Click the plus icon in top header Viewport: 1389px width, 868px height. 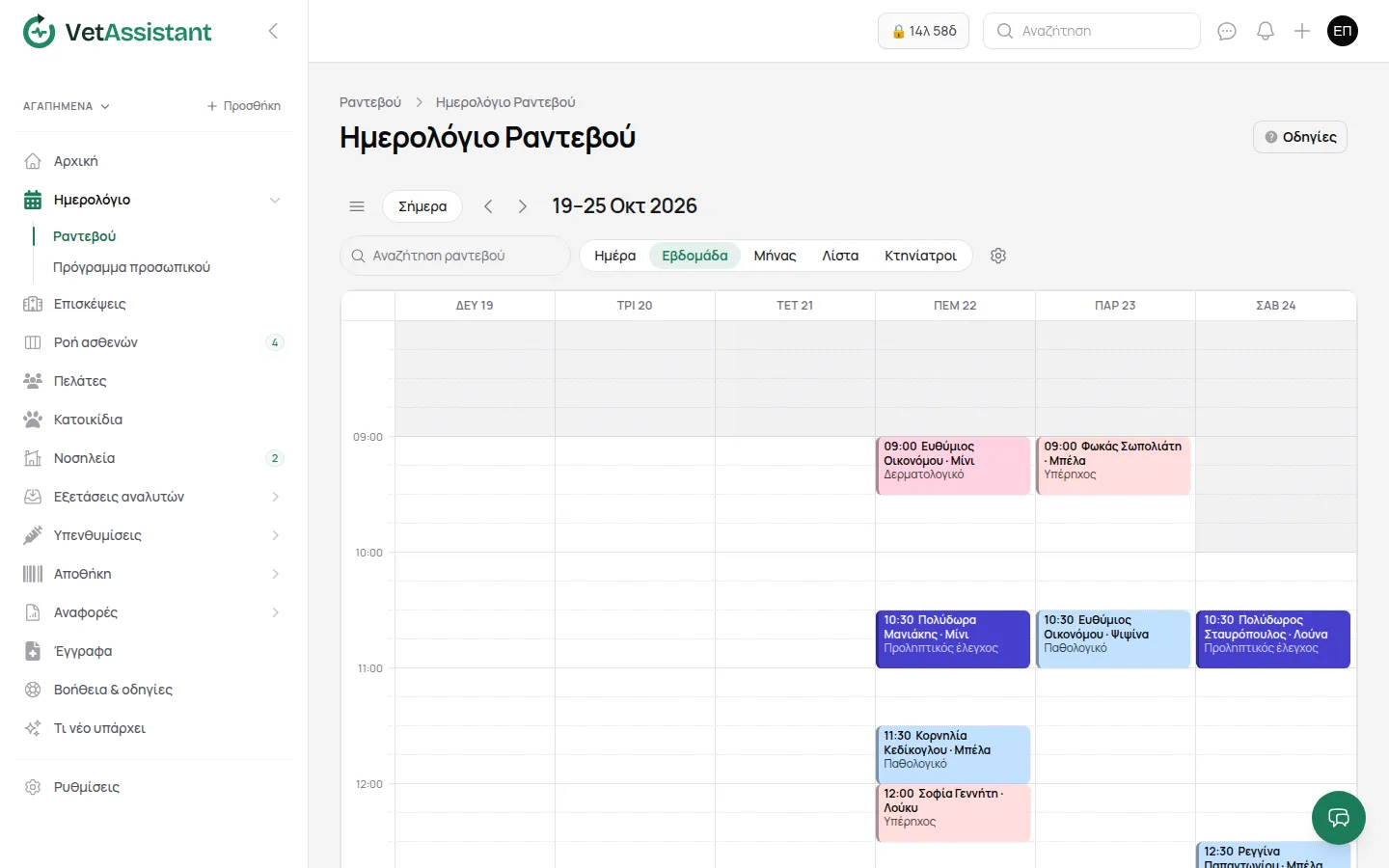click(1302, 31)
